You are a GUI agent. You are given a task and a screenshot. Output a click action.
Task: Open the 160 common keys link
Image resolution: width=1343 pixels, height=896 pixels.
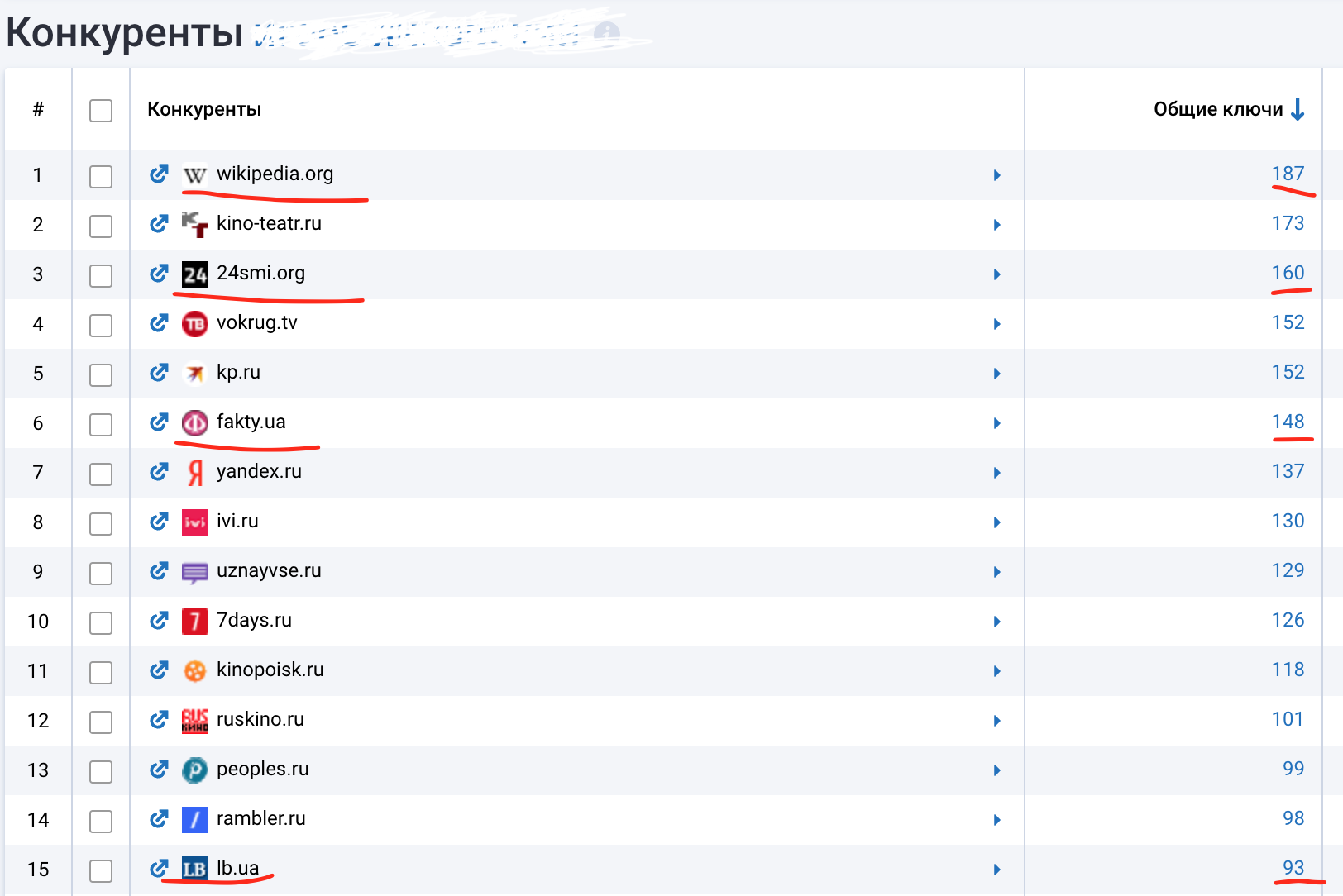click(1288, 273)
